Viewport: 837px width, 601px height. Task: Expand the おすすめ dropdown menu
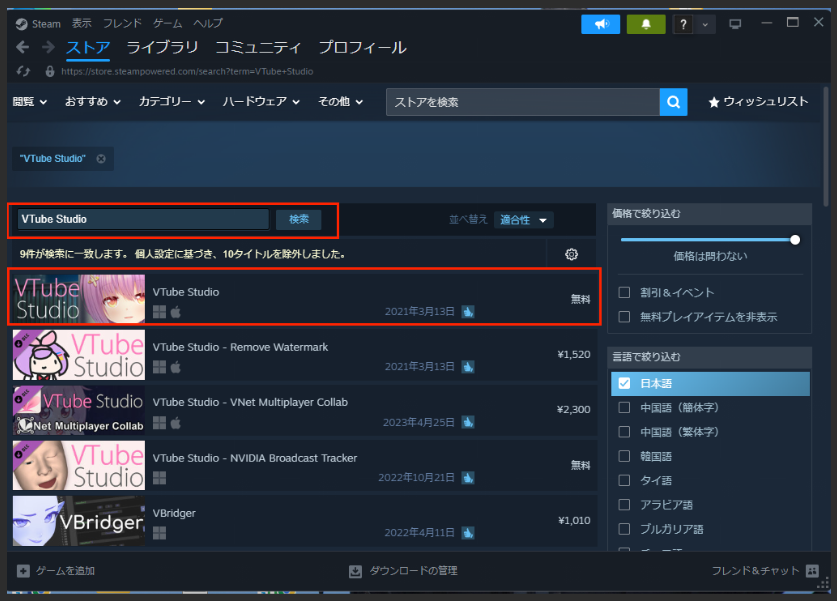[92, 102]
